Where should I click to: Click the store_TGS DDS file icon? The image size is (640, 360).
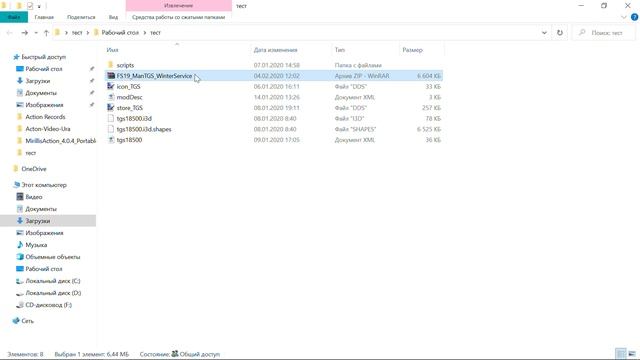click(110, 107)
